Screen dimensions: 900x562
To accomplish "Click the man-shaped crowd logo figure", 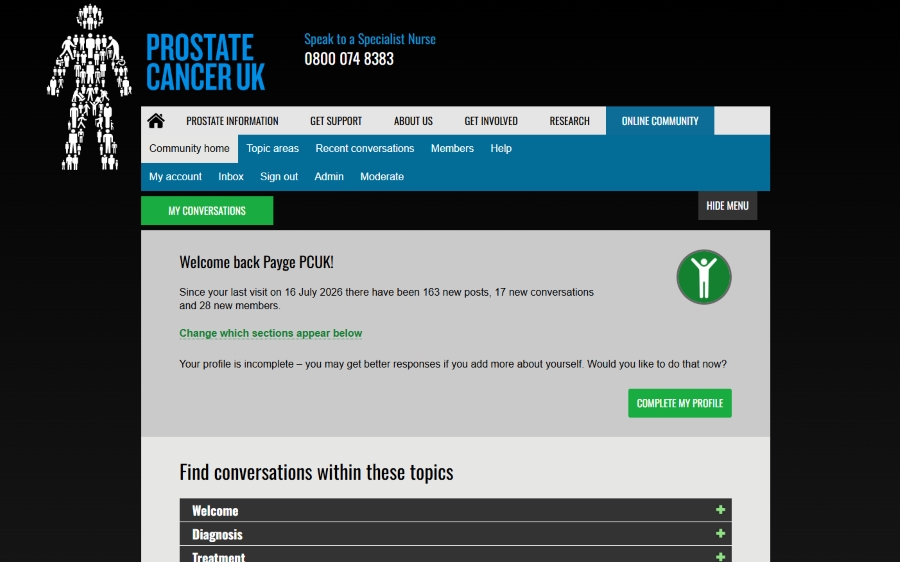I will point(89,87).
